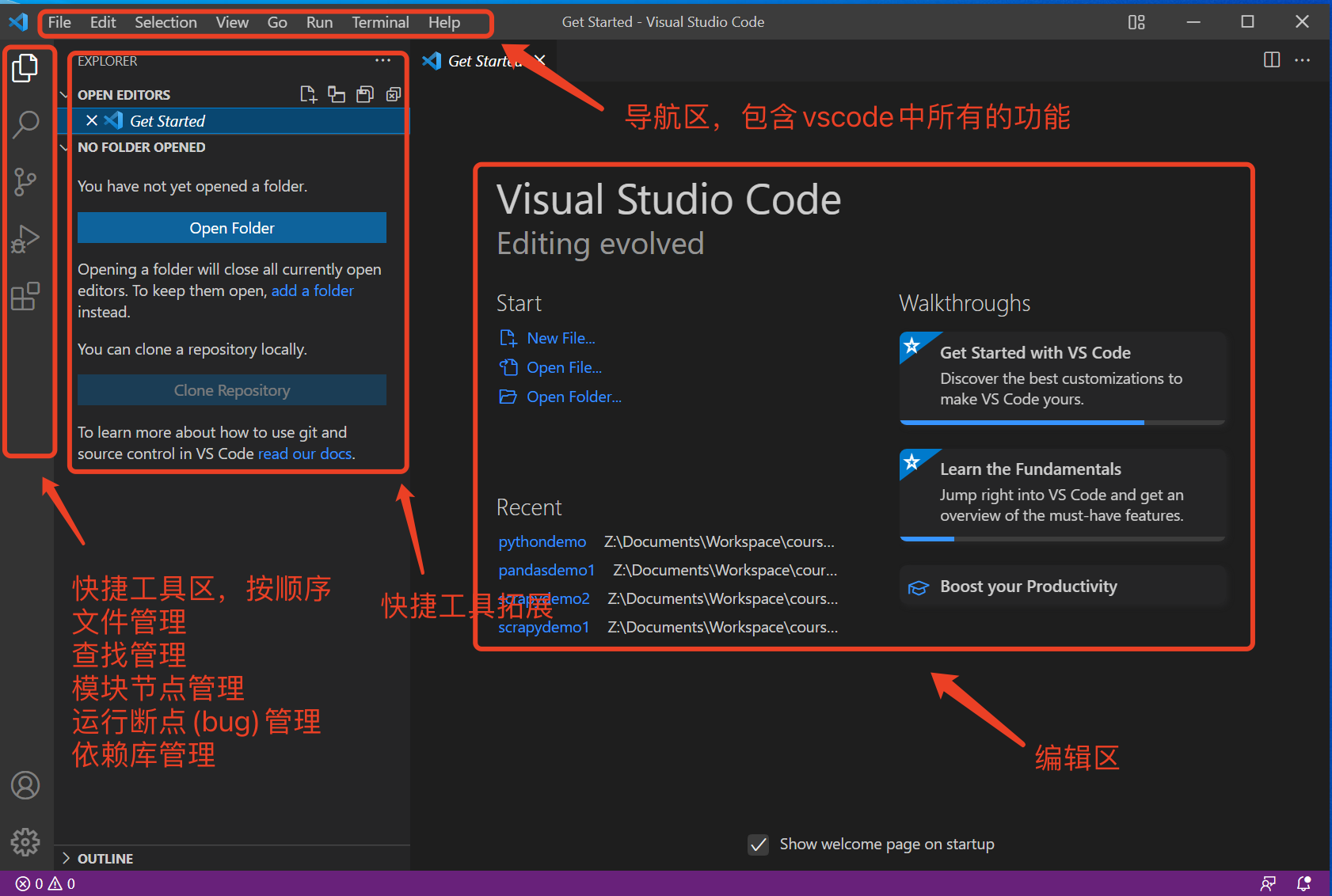Click the feedback icon in status bar

pos(1268,883)
